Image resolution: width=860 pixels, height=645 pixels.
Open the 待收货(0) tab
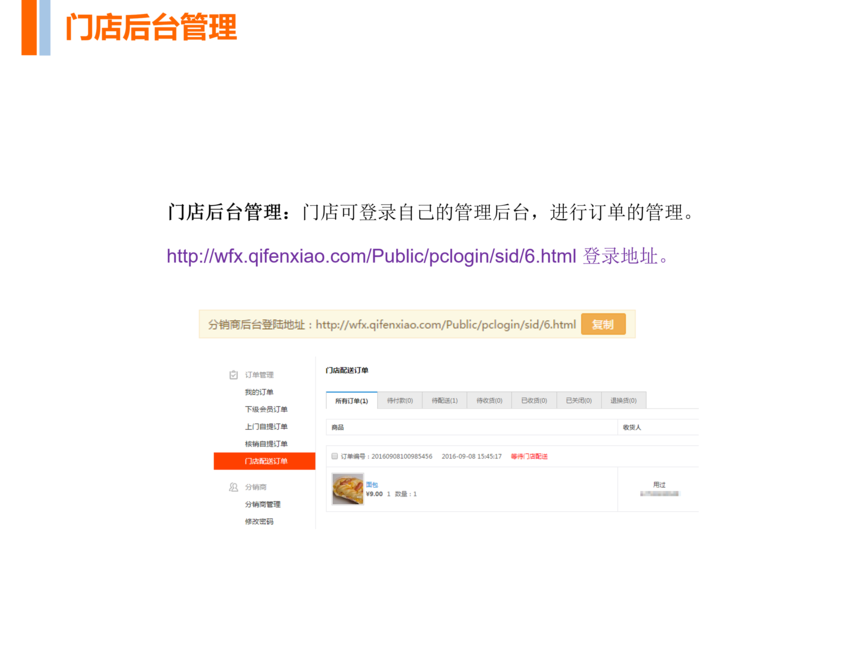tap(489, 400)
